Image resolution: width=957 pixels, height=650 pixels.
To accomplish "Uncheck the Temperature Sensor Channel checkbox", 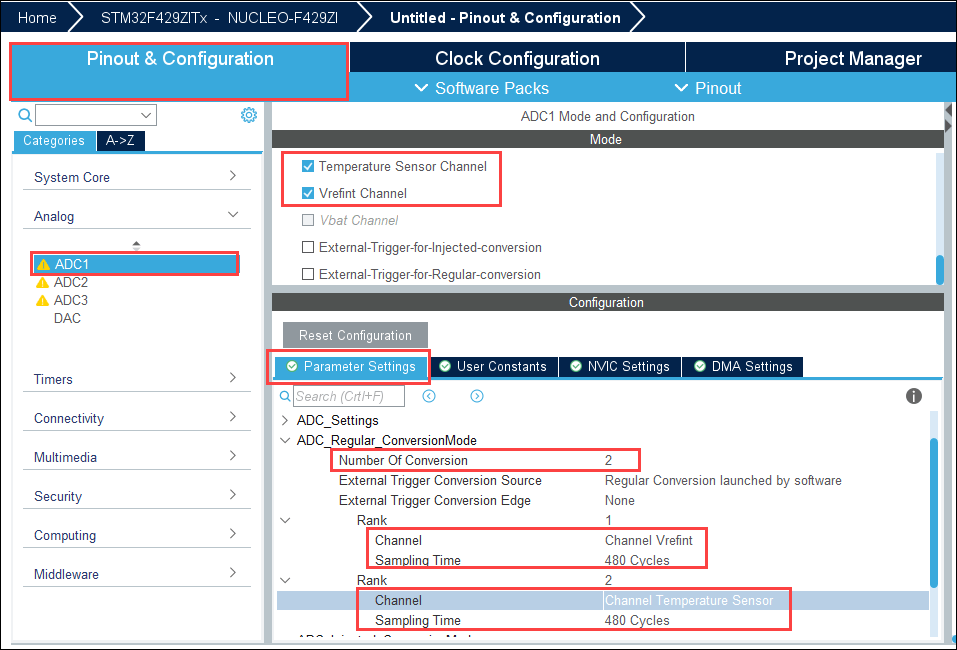I will 308,166.
